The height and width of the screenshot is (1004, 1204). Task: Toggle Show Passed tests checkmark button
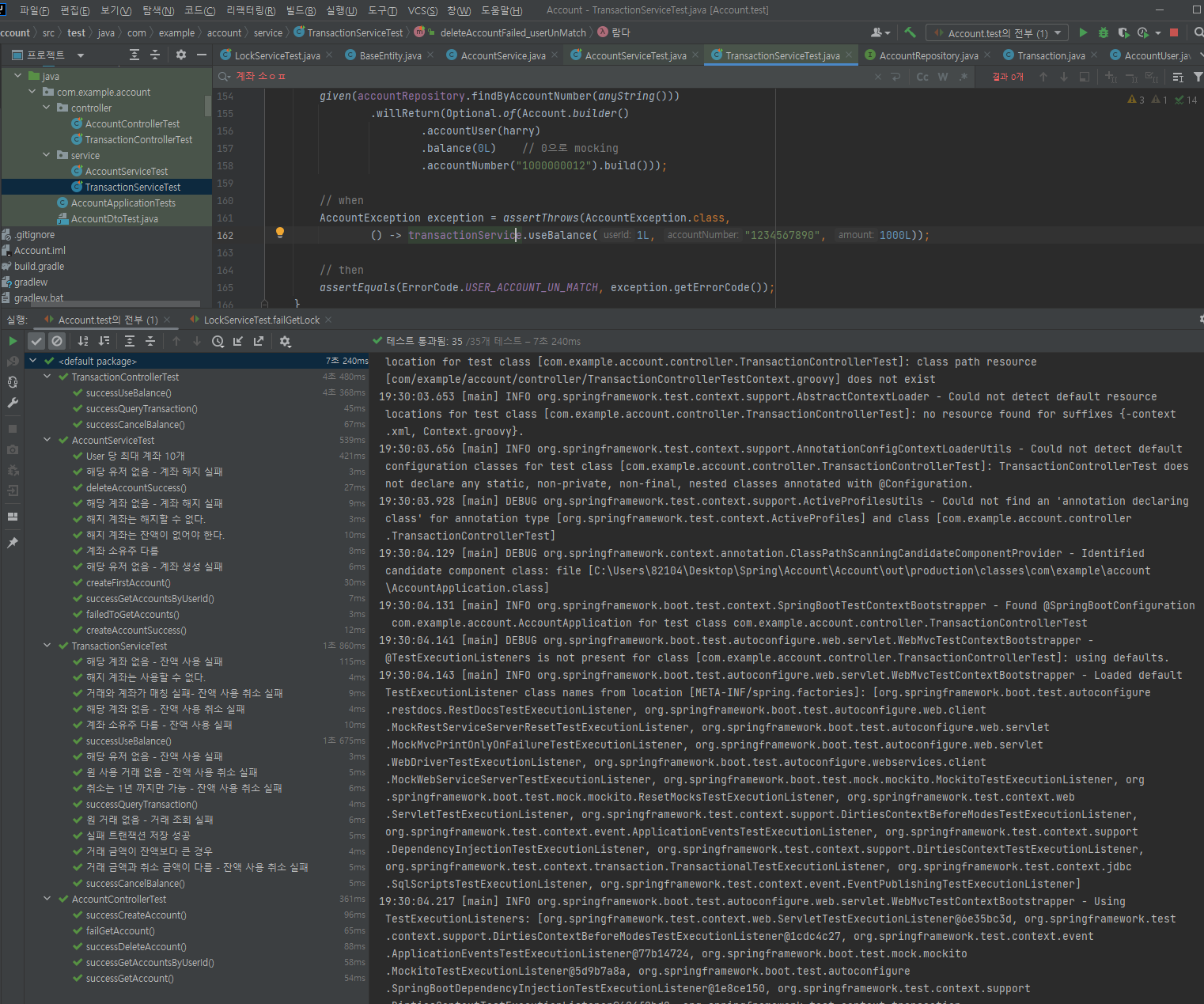[36, 341]
